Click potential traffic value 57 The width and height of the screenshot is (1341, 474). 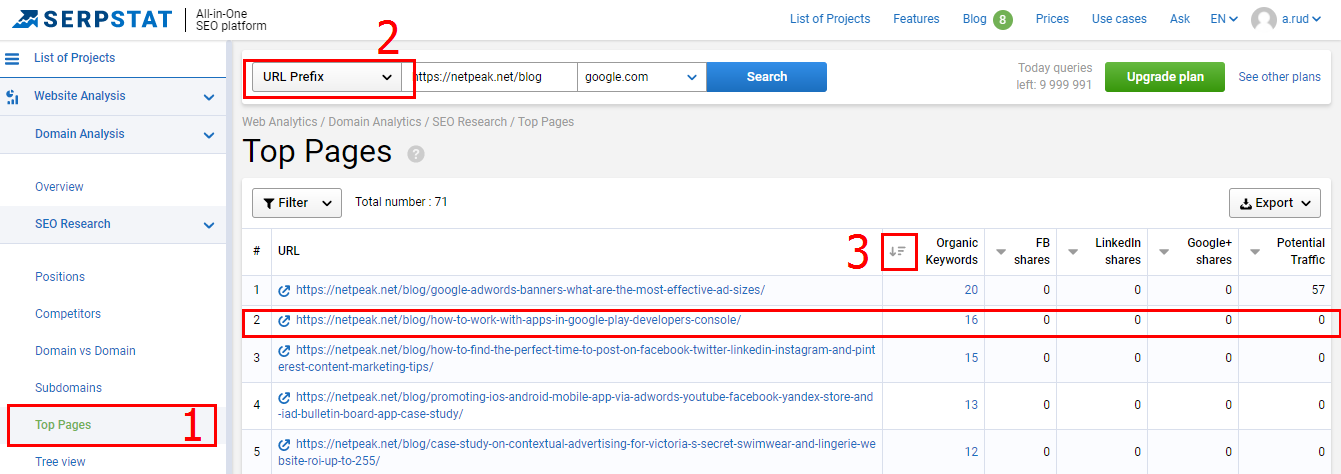1318,290
